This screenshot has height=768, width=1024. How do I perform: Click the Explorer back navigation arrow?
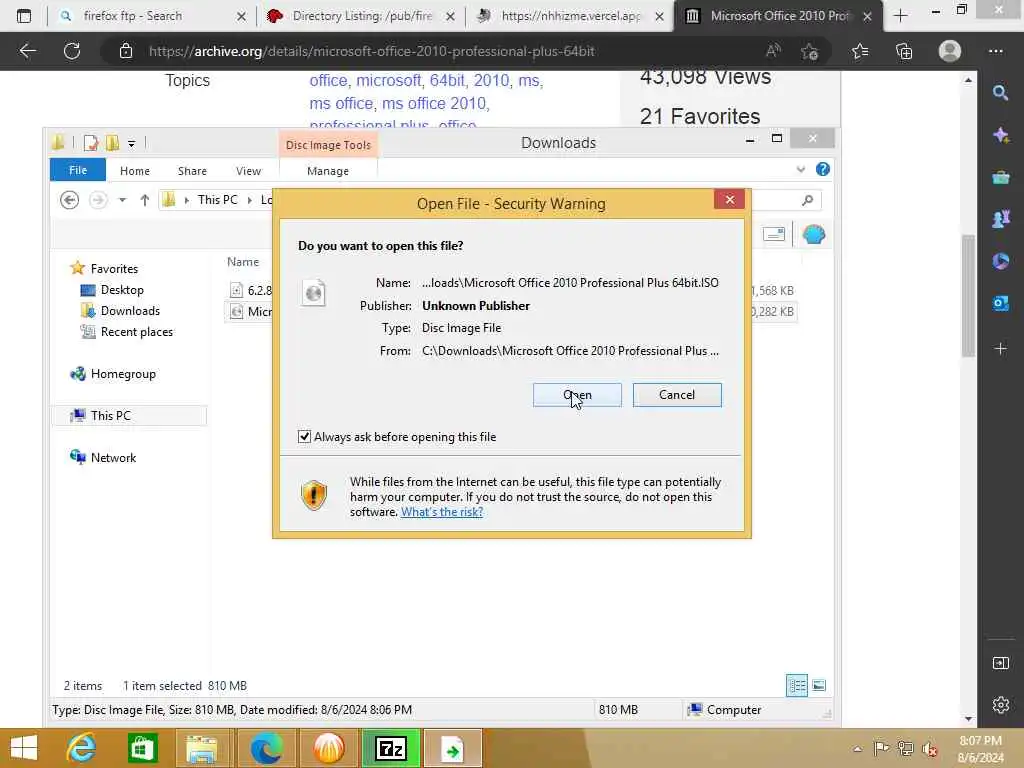[x=69, y=200]
